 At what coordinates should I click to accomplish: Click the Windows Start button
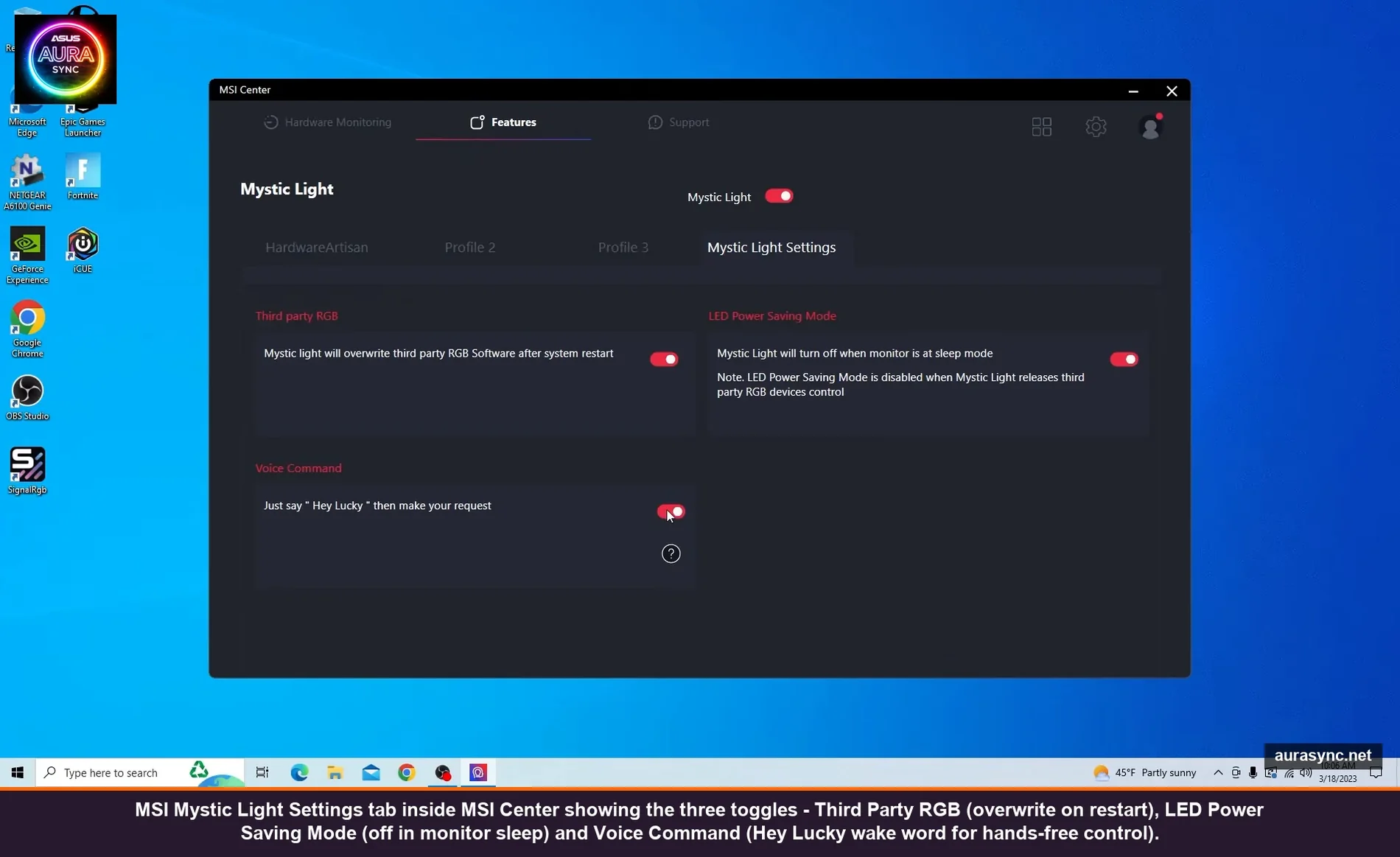pyautogui.click(x=18, y=772)
